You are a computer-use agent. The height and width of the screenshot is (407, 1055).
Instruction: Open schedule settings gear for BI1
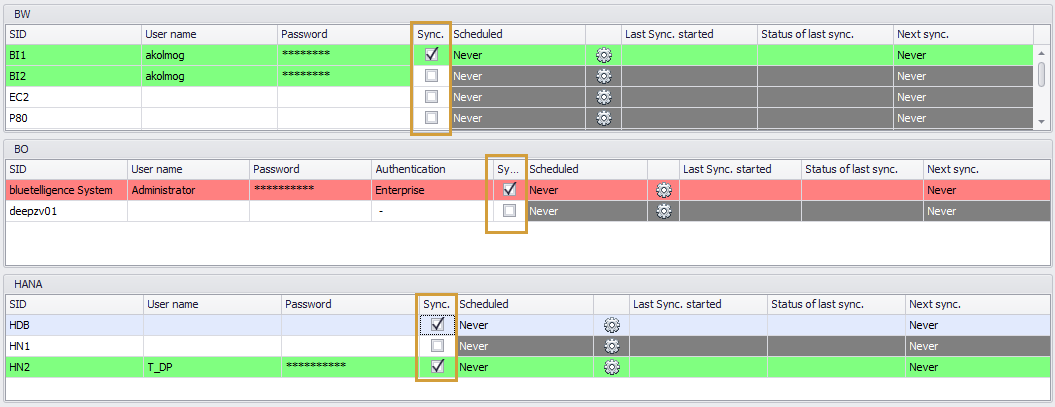603,55
